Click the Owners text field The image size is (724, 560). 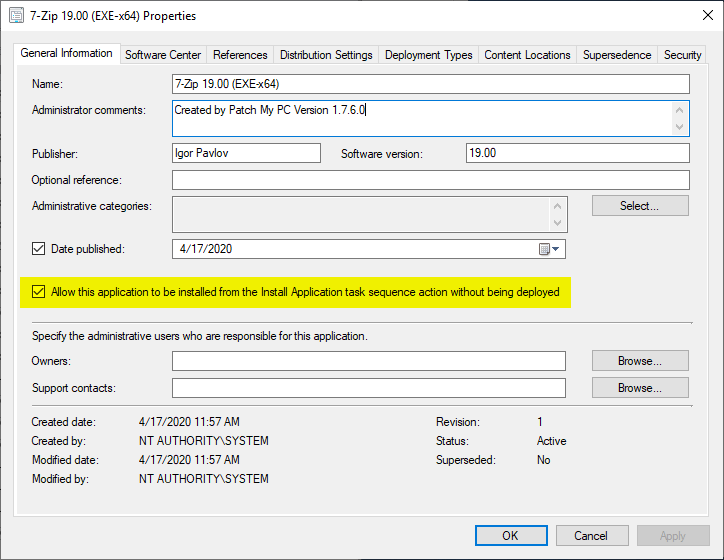tap(368, 361)
